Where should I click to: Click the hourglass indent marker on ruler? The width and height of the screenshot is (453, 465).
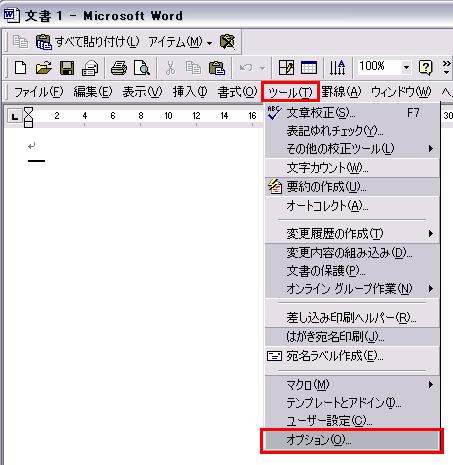coord(29,117)
